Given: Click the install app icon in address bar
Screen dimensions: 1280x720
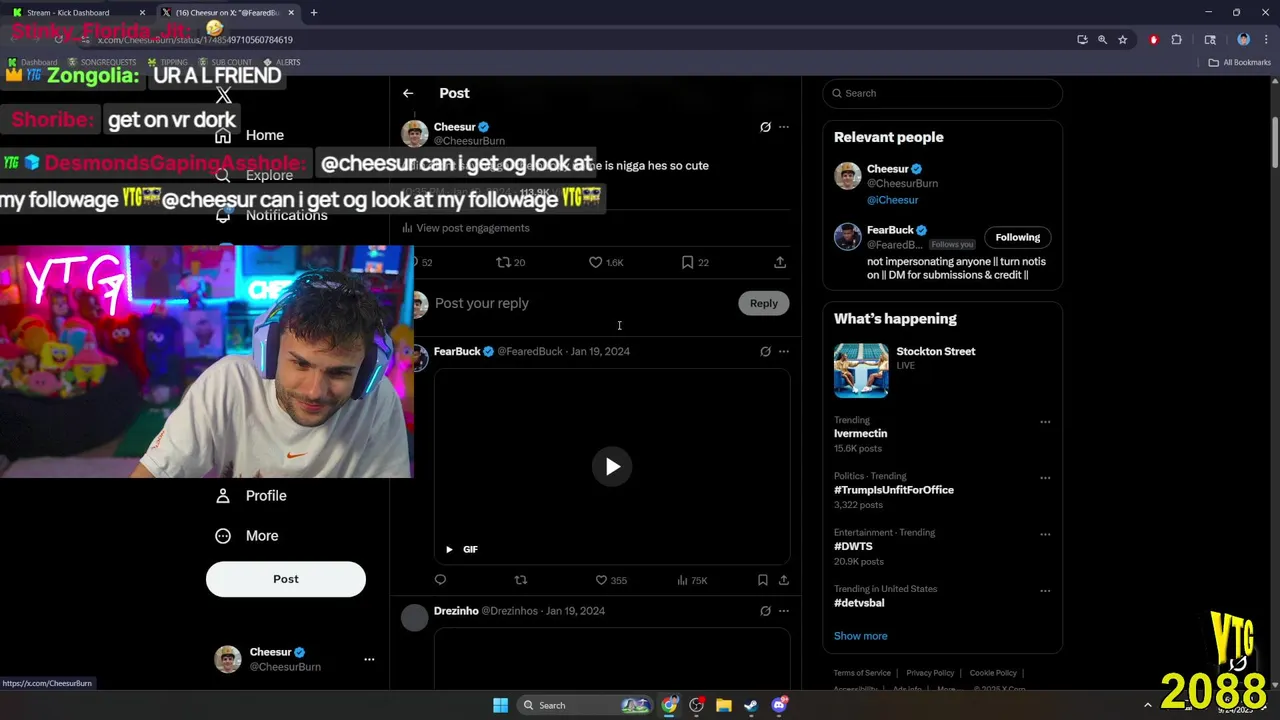Looking at the screenshot, I should point(1082,40).
